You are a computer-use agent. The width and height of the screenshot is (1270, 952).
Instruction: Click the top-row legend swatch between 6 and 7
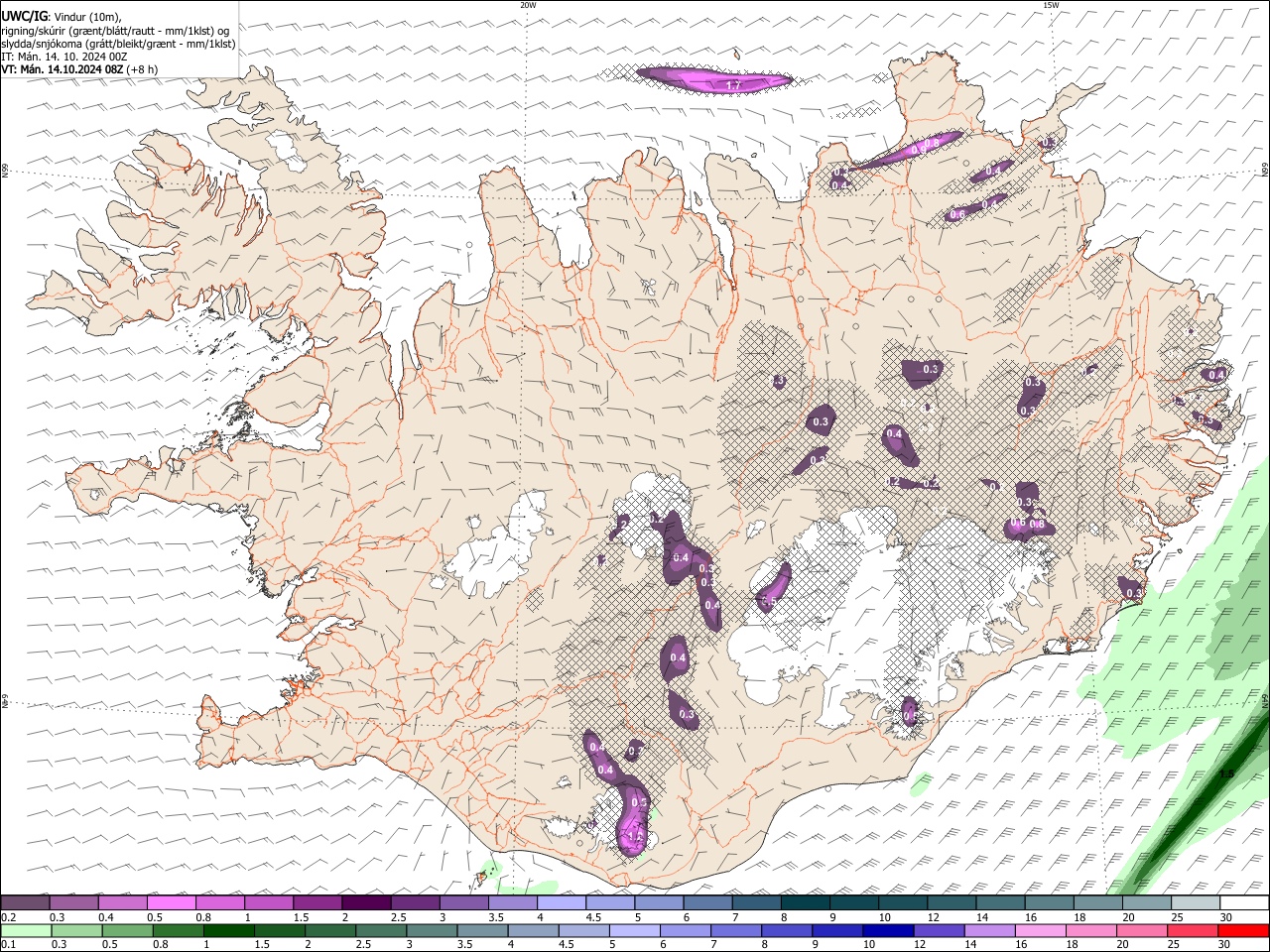(x=708, y=903)
